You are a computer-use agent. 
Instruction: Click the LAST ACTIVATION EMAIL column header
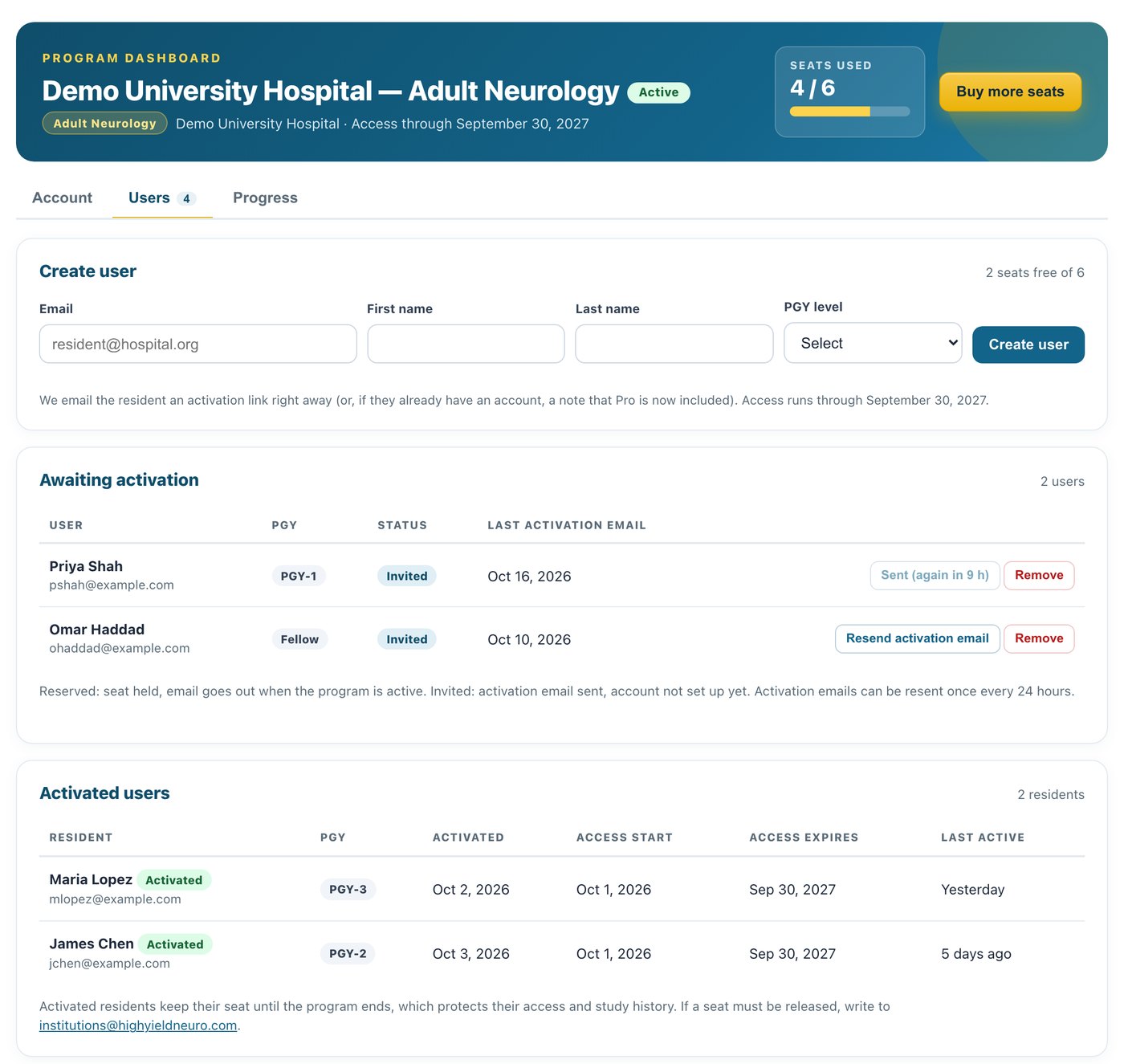[x=567, y=525]
